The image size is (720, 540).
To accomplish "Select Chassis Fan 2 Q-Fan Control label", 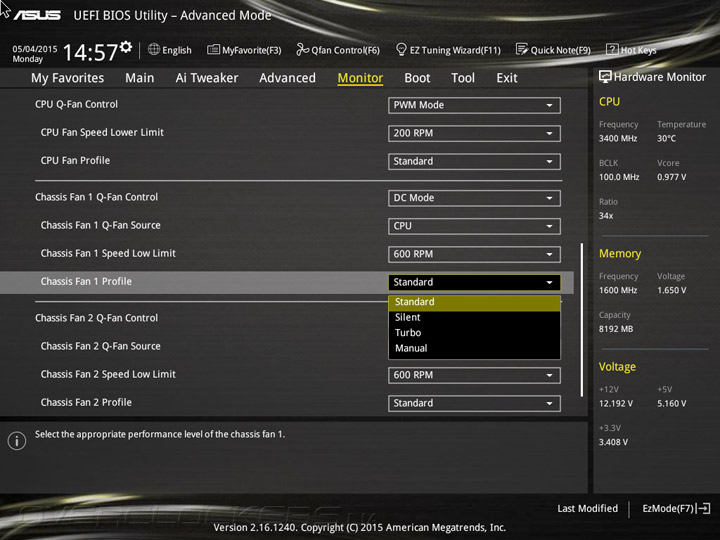I will 96,318.
